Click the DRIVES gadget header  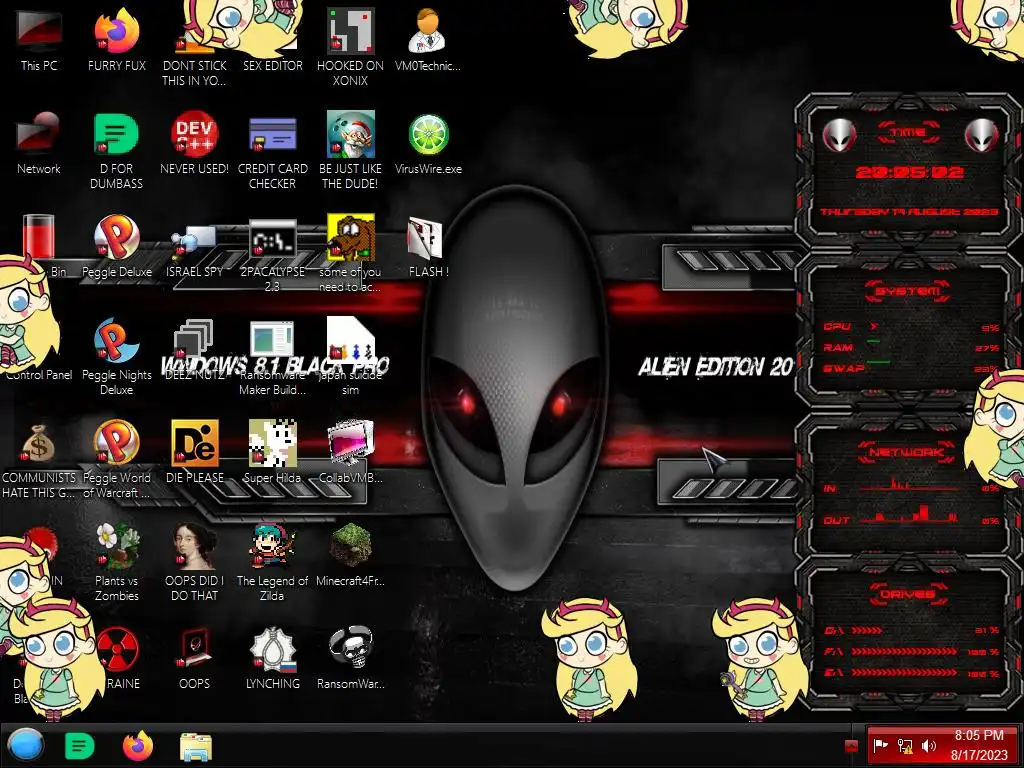coord(908,594)
